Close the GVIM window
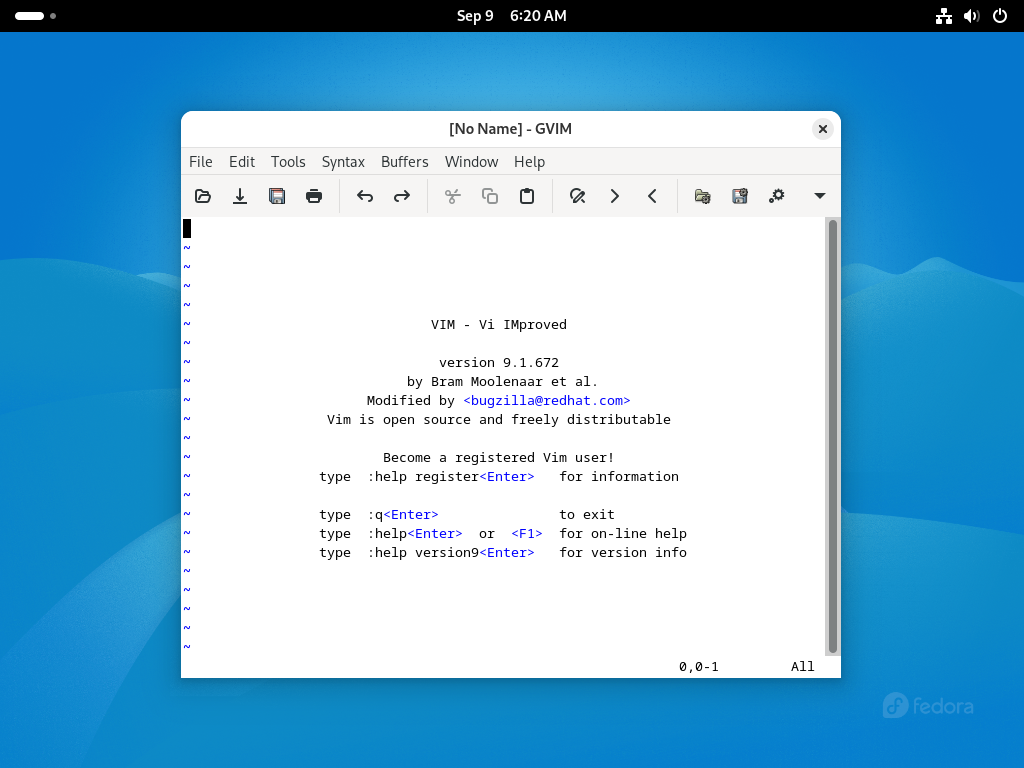 (x=823, y=129)
